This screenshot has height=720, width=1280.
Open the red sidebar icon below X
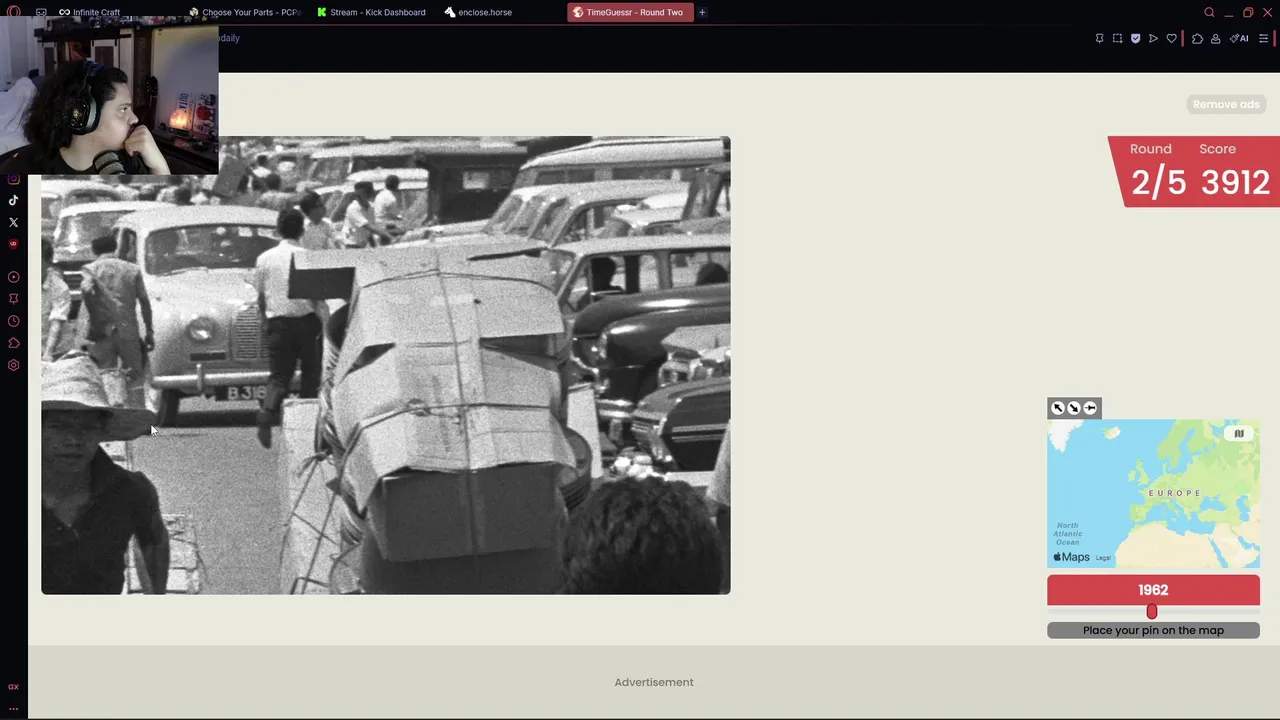click(13, 244)
